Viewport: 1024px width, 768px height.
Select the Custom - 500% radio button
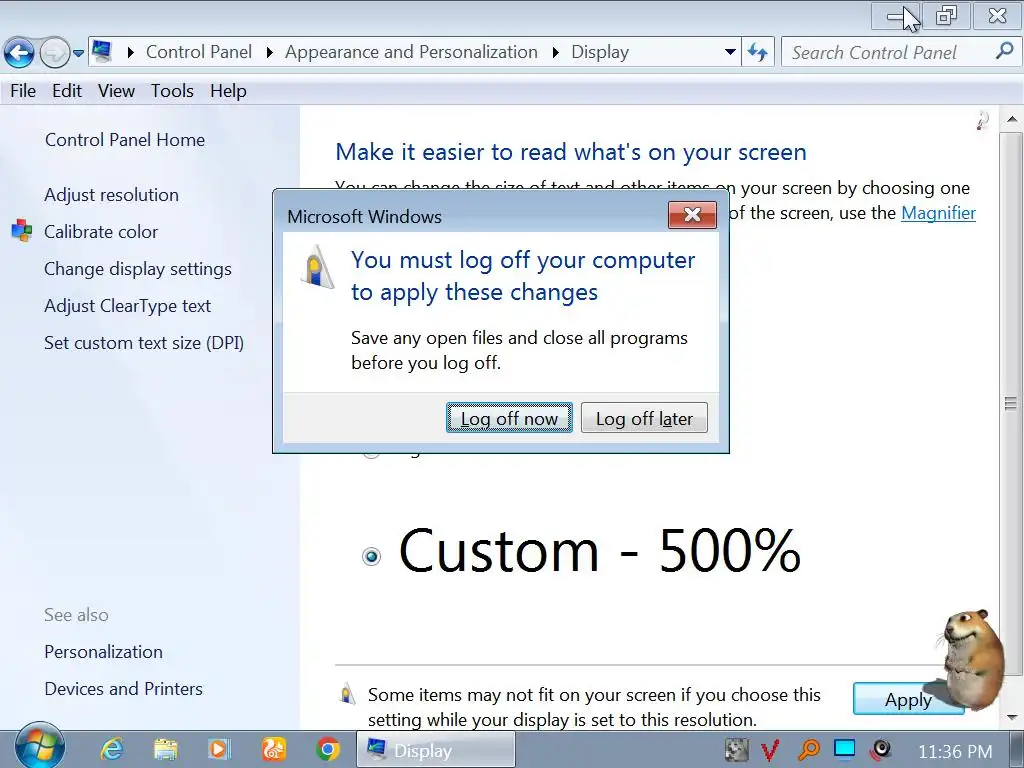coord(372,556)
